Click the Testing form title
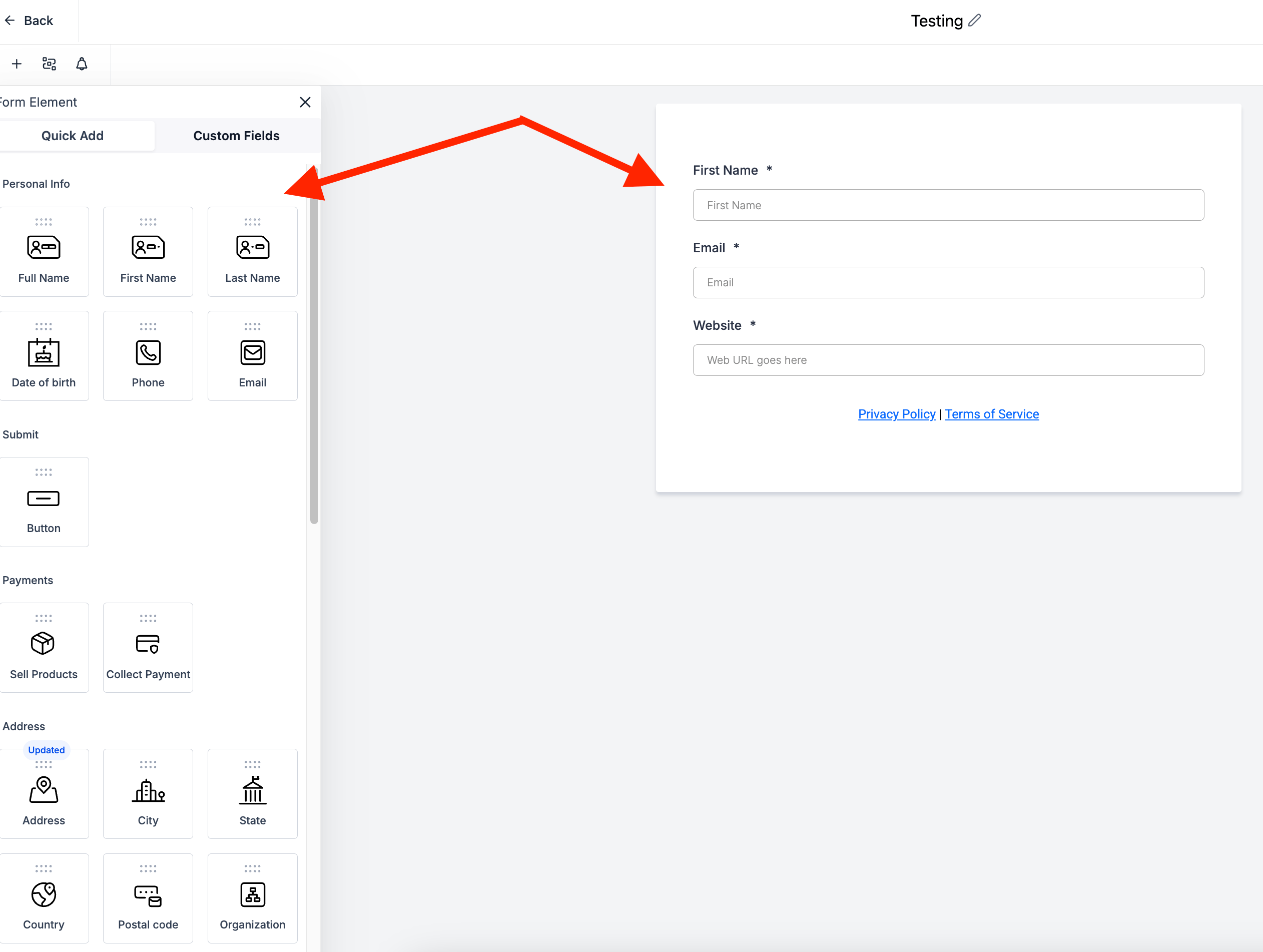The image size is (1263, 952). [x=936, y=21]
